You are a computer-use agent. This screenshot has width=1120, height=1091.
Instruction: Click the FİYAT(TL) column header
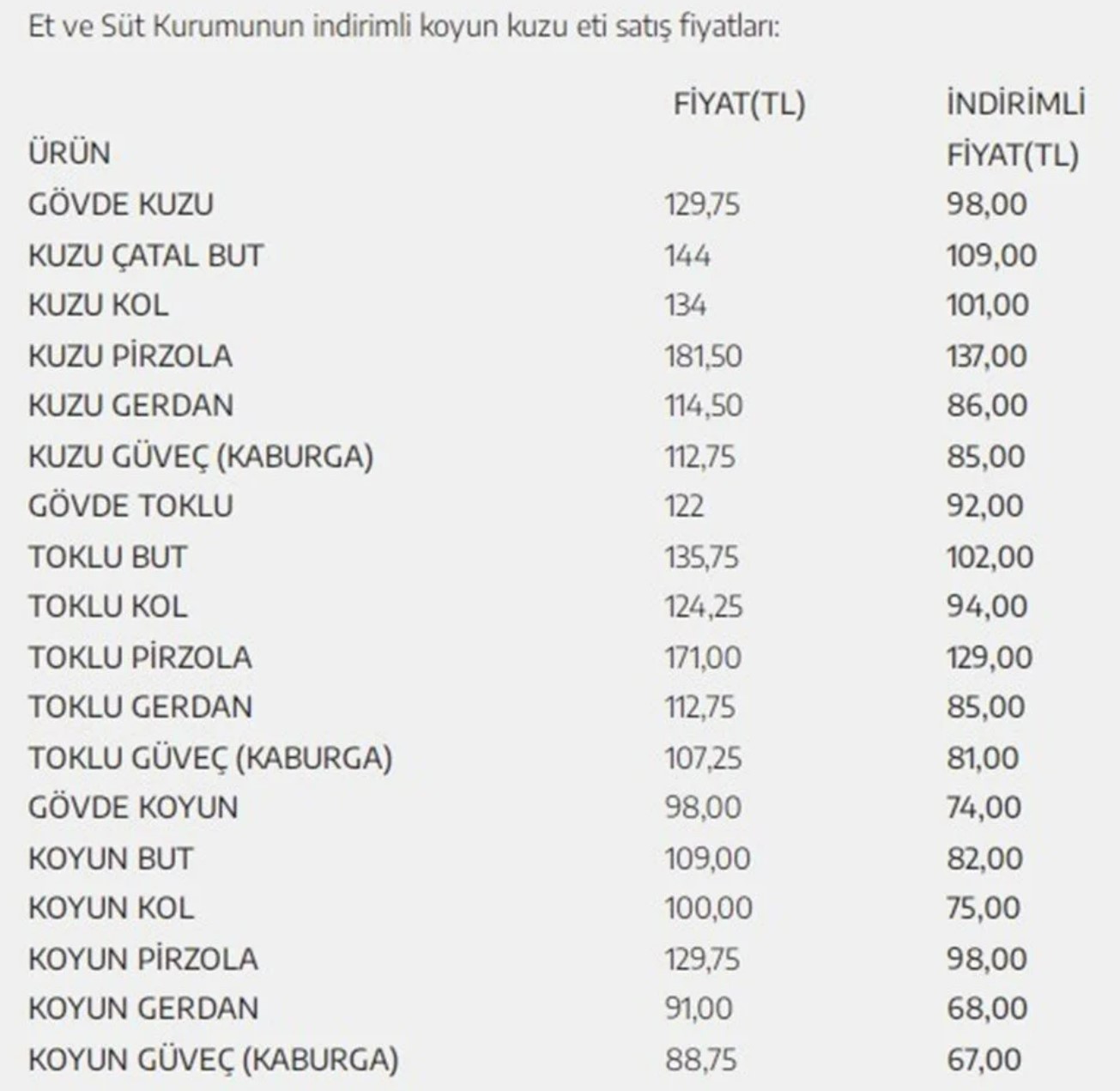click(x=739, y=105)
